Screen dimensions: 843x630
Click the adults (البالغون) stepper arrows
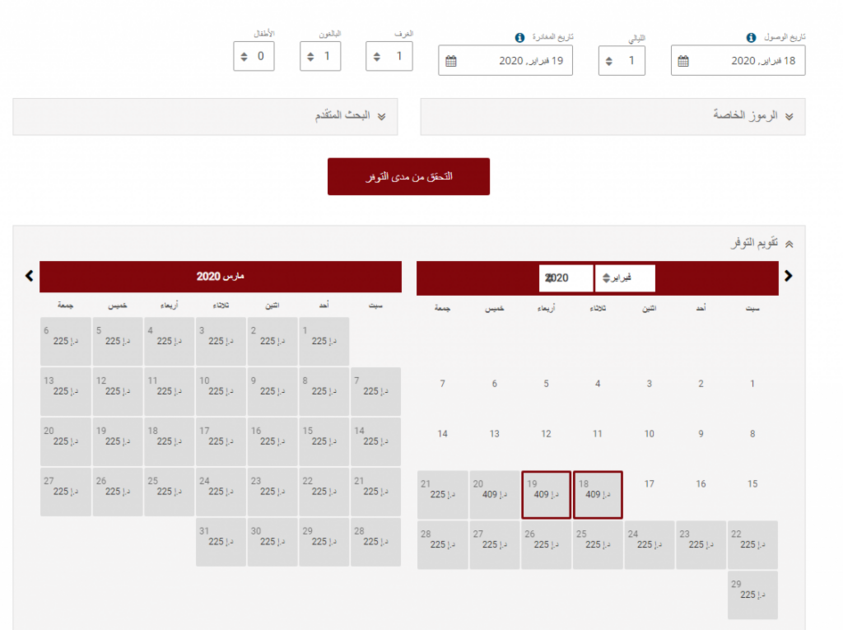pyautogui.click(x=309, y=57)
